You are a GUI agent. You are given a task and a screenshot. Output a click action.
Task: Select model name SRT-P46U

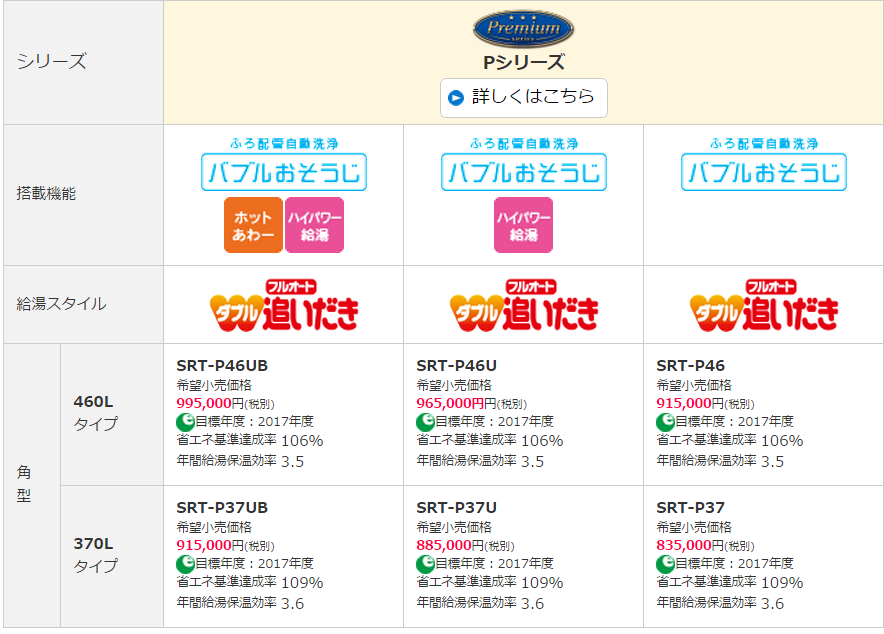457,366
